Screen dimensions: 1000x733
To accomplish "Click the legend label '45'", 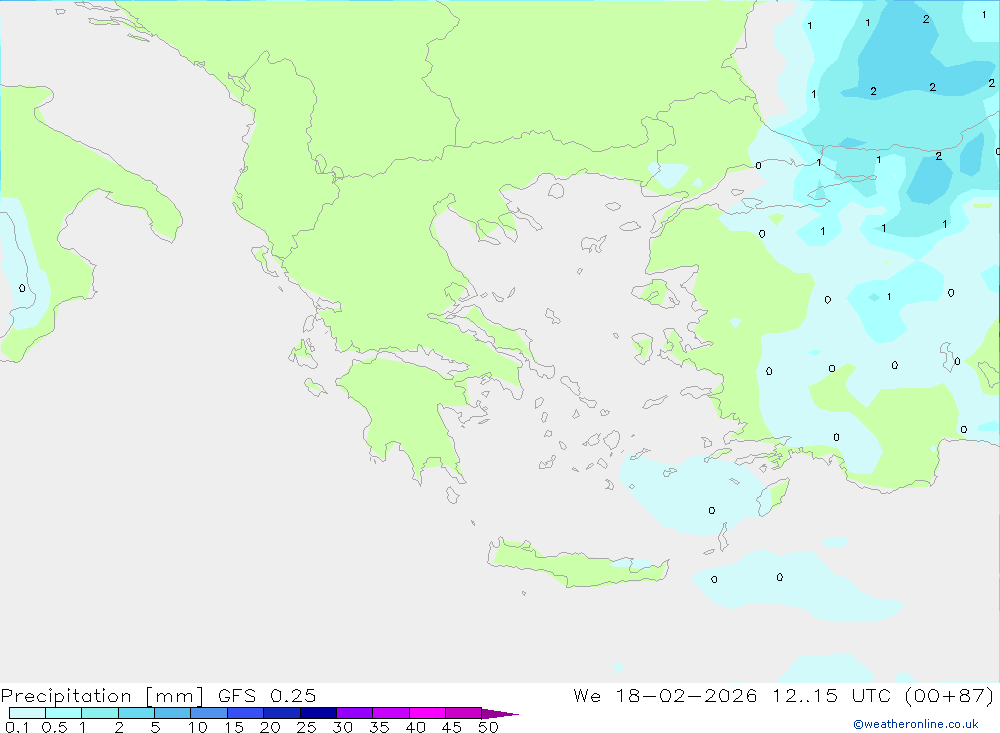I will pyautogui.click(x=452, y=727).
